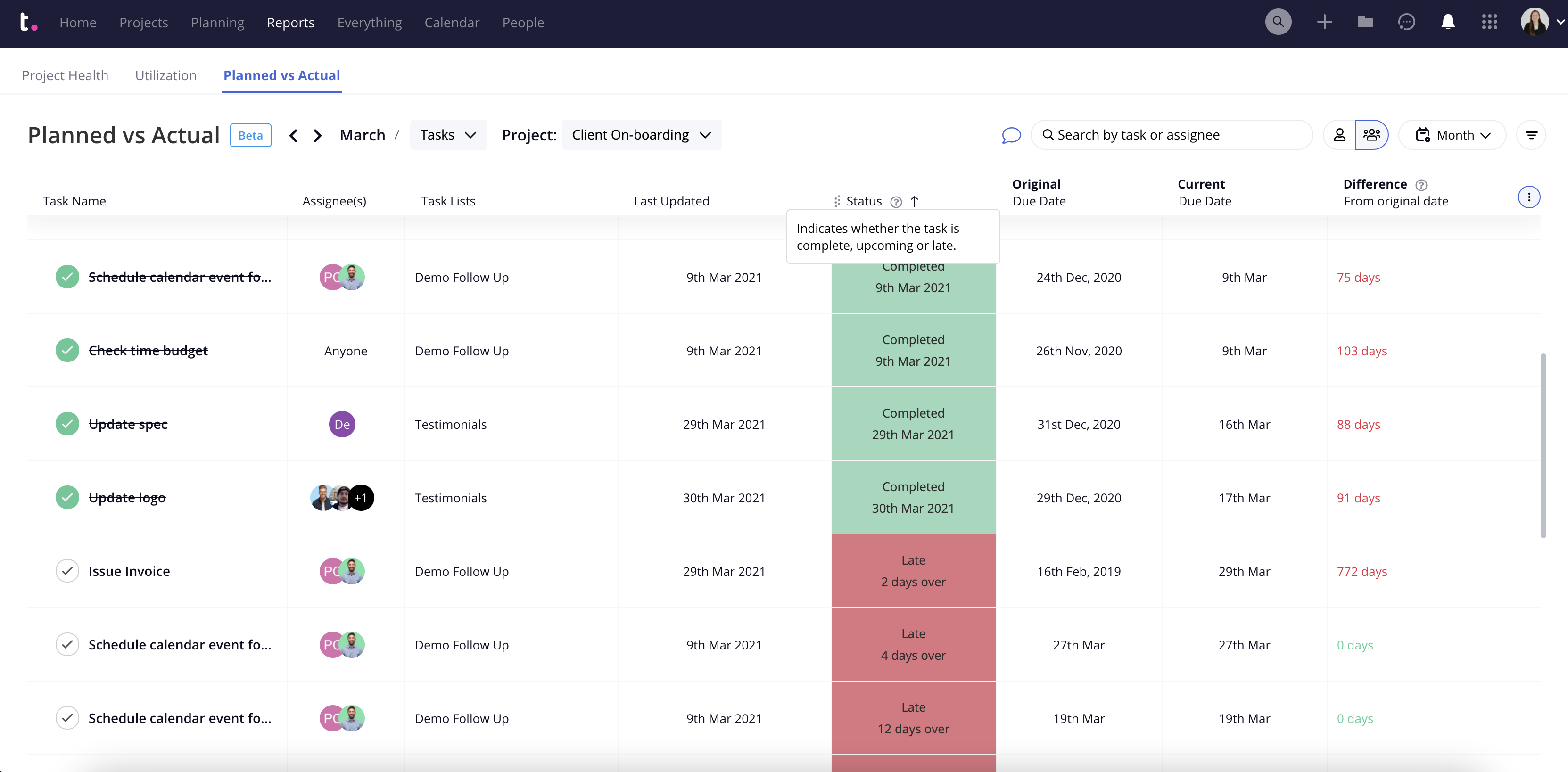The width and height of the screenshot is (1568, 772).
Task: Open the table column options kebab menu
Action: 1528,197
